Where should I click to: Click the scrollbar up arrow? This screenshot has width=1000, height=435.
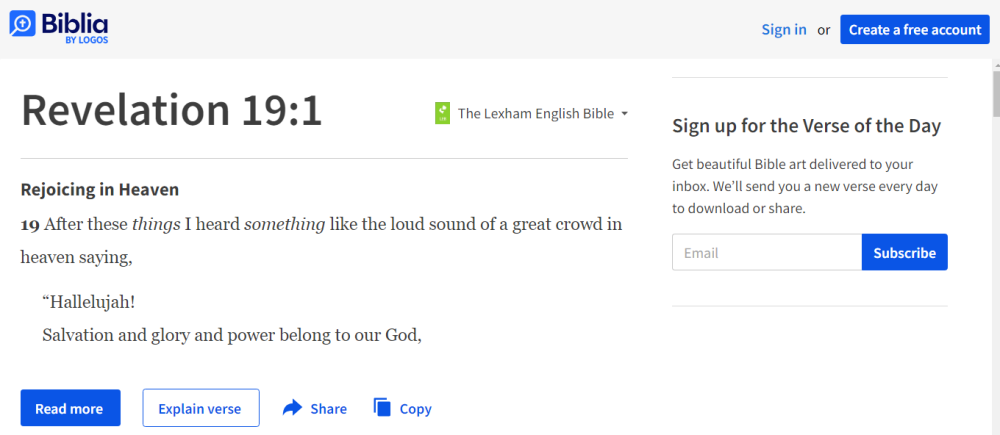[996, 64]
